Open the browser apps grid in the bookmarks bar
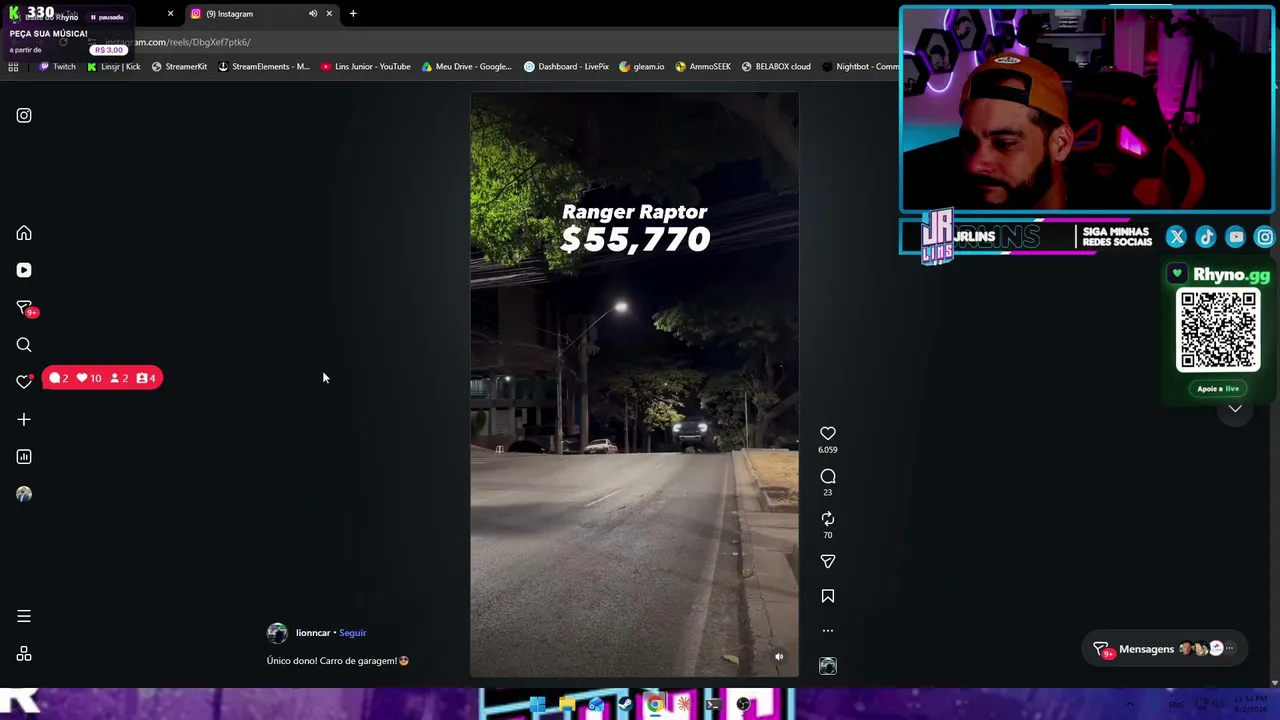This screenshot has height=720, width=1280. (x=13, y=67)
